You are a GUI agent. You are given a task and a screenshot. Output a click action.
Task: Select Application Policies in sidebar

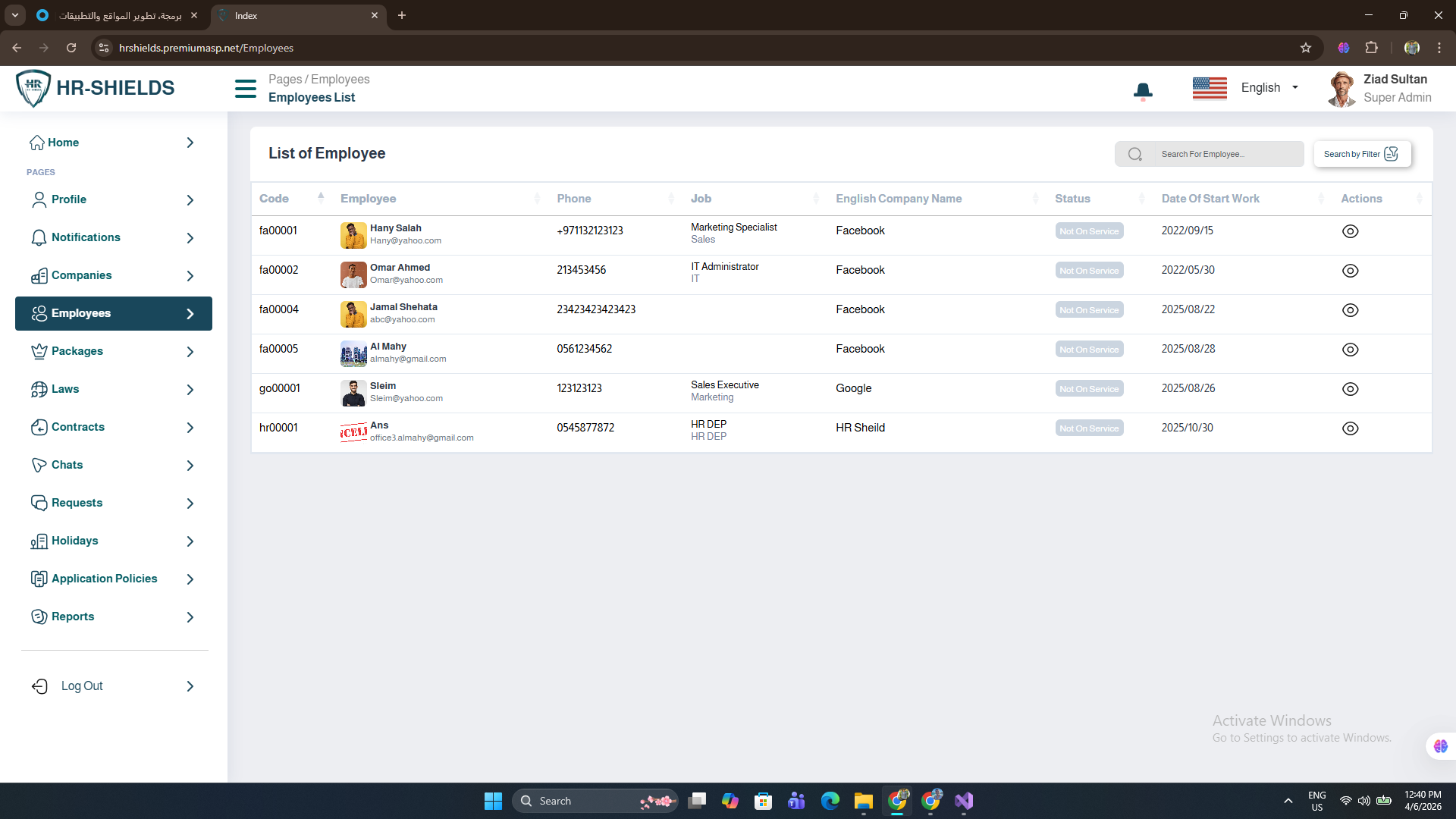click(104, 579)
